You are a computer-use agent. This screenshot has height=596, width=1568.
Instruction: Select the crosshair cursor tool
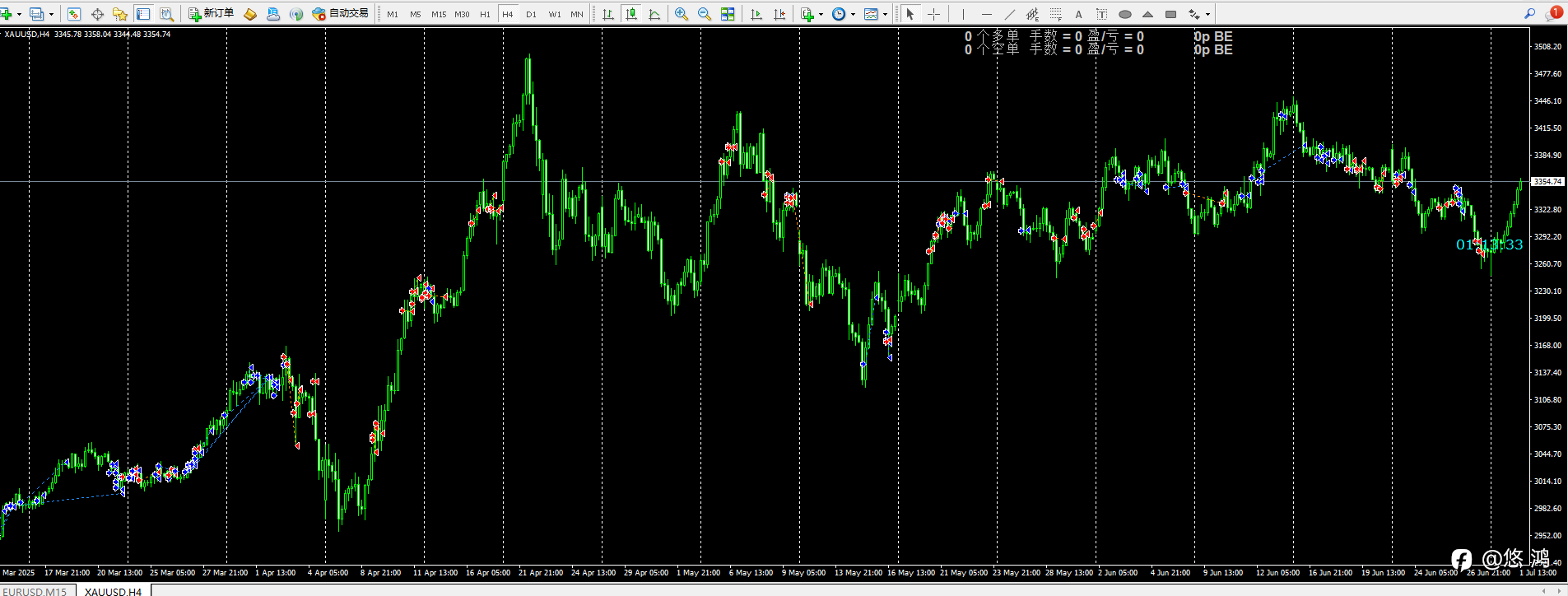pos(933,14)
